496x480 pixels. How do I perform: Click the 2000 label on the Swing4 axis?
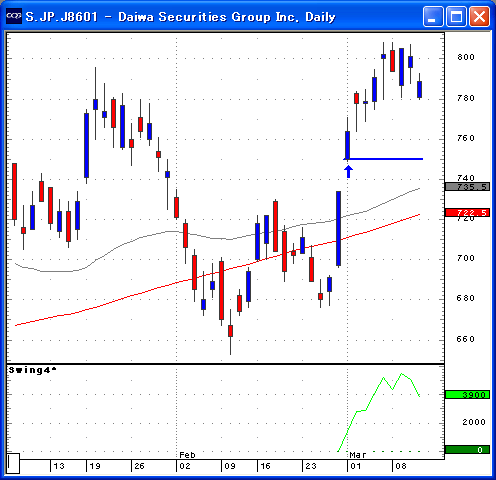click(x=474, y=422)
